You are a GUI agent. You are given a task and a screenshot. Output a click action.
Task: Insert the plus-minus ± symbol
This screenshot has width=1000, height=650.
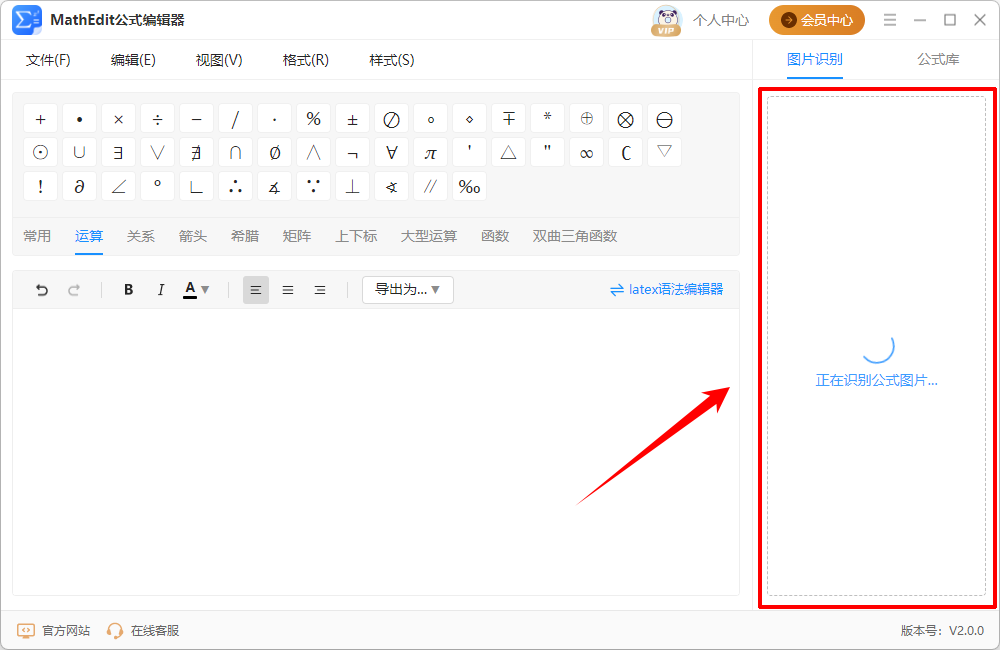pos(352,119)
